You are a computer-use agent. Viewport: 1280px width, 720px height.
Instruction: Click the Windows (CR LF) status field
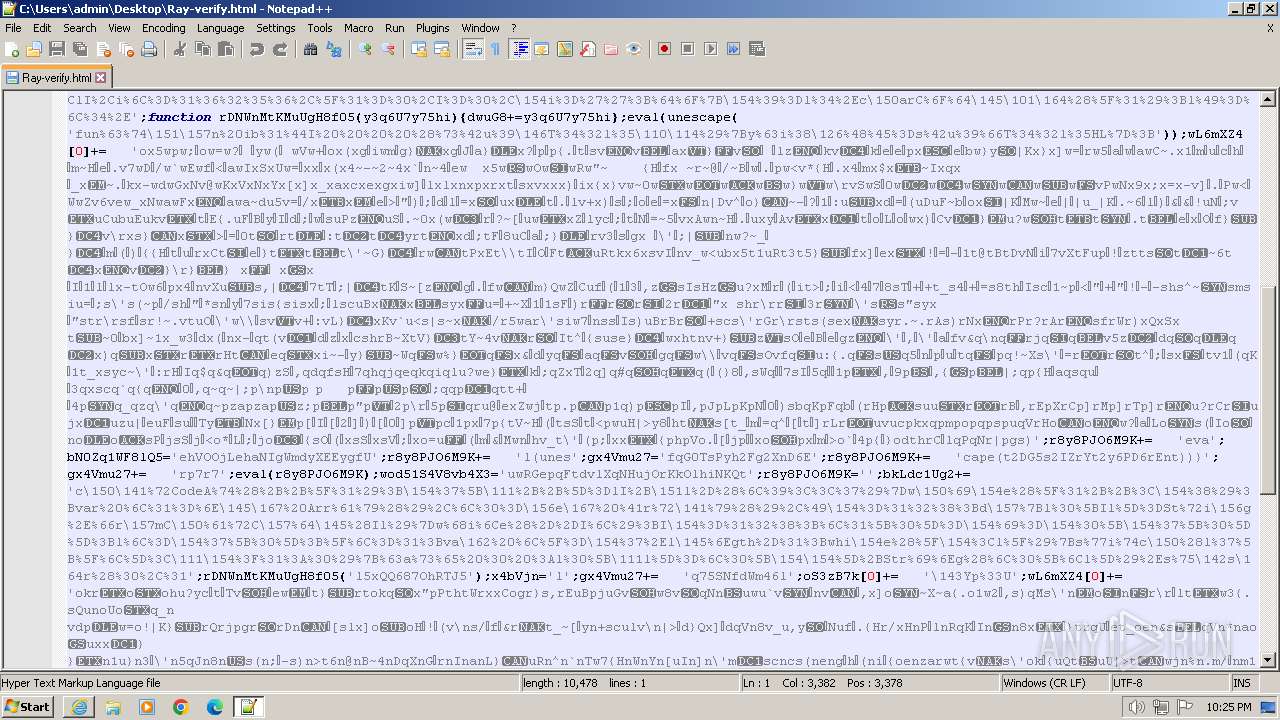coord(1054,683)
